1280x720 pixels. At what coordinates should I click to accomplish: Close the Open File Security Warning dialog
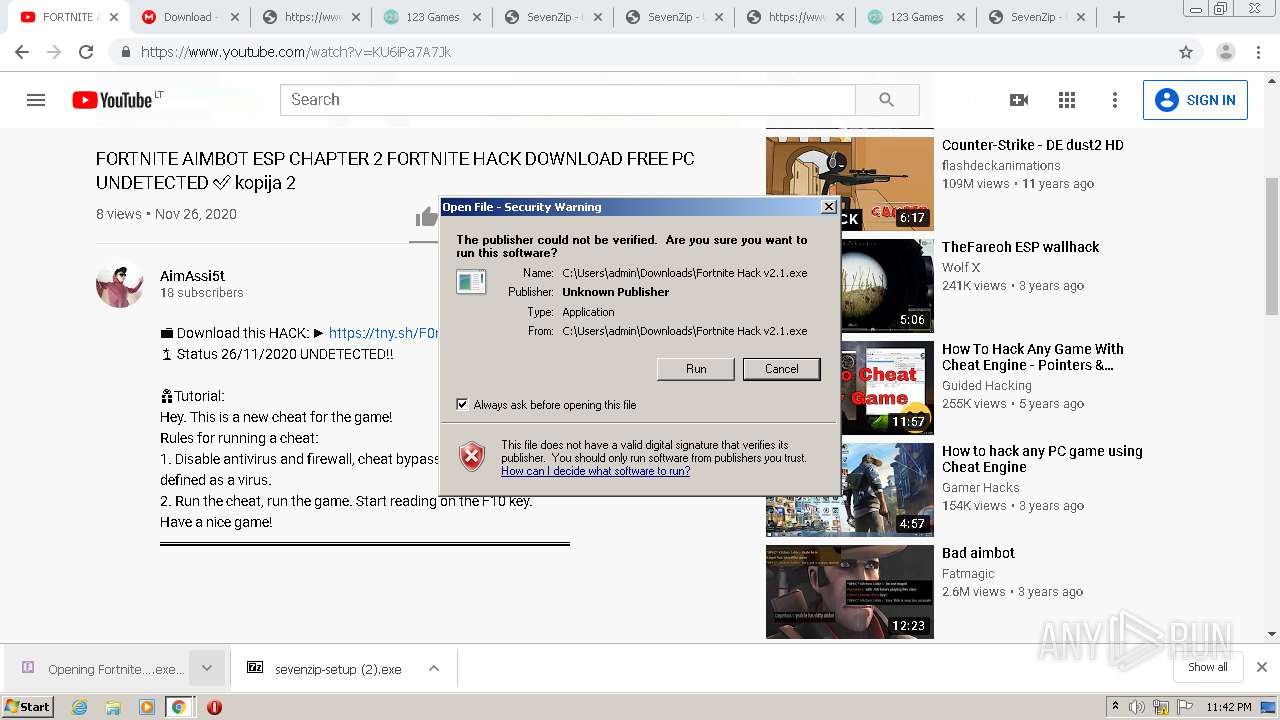[828, 207]
